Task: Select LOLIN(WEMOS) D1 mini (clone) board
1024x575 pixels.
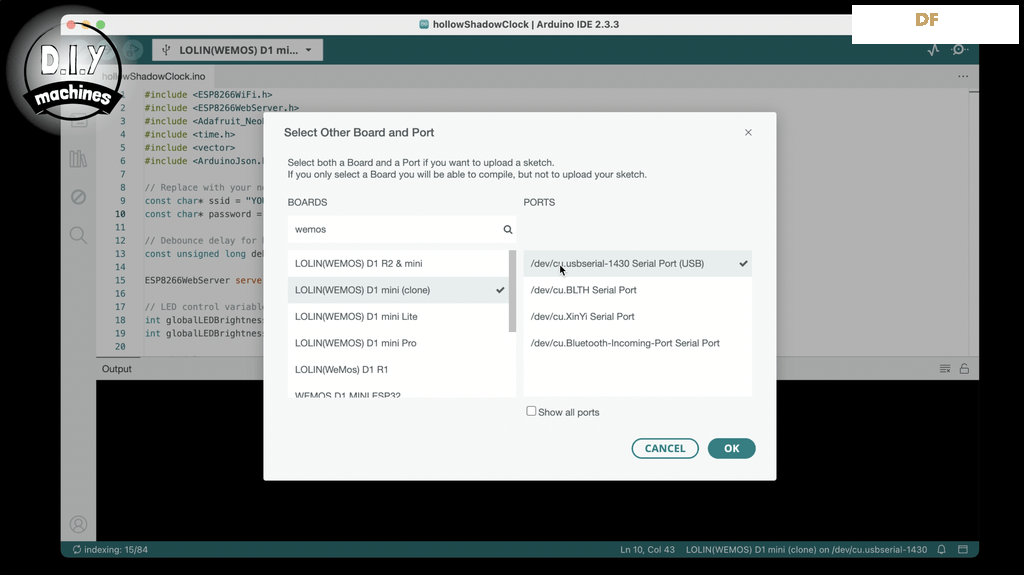Action: 398,290
